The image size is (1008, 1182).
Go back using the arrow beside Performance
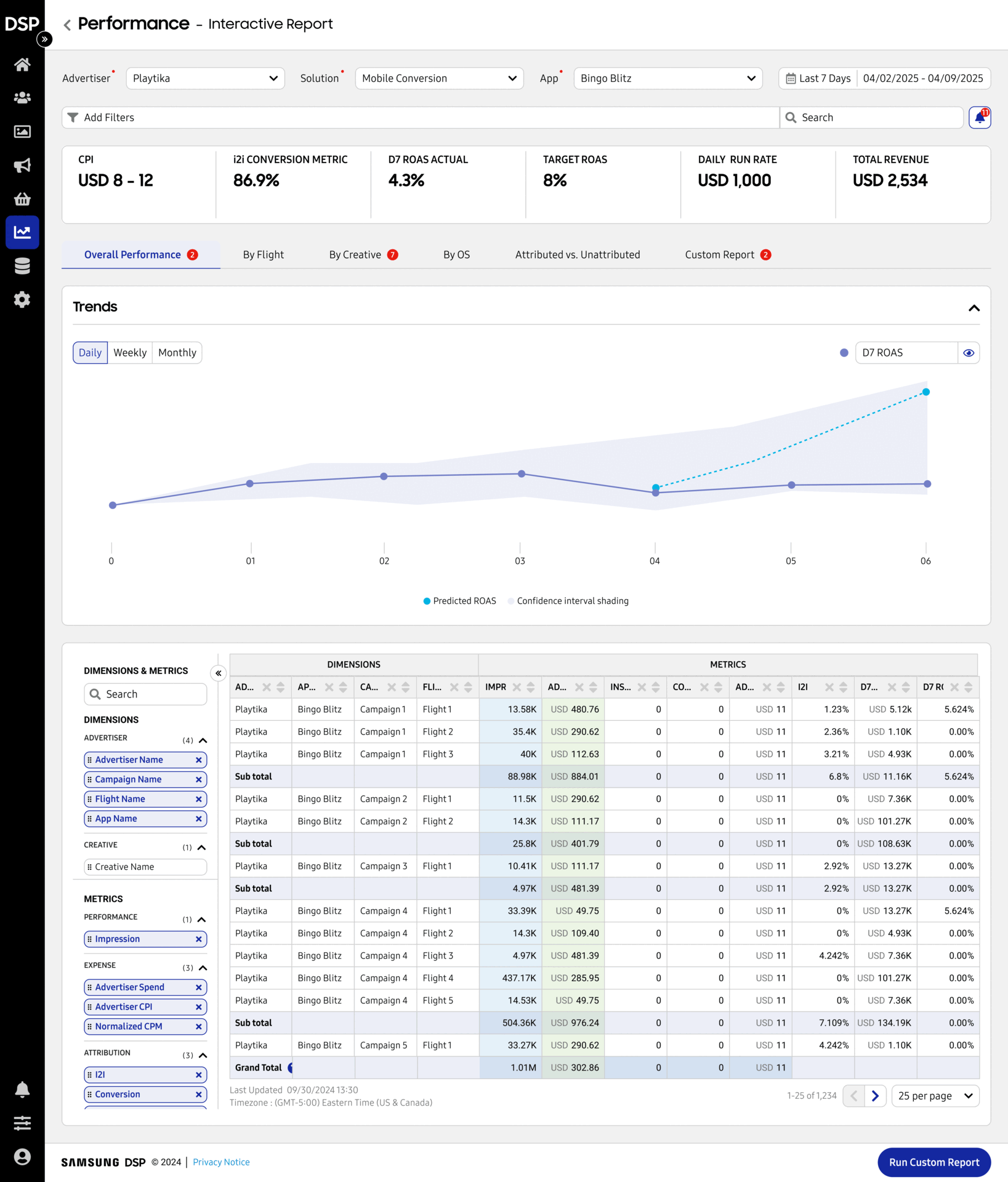click(x=67, y=25)
